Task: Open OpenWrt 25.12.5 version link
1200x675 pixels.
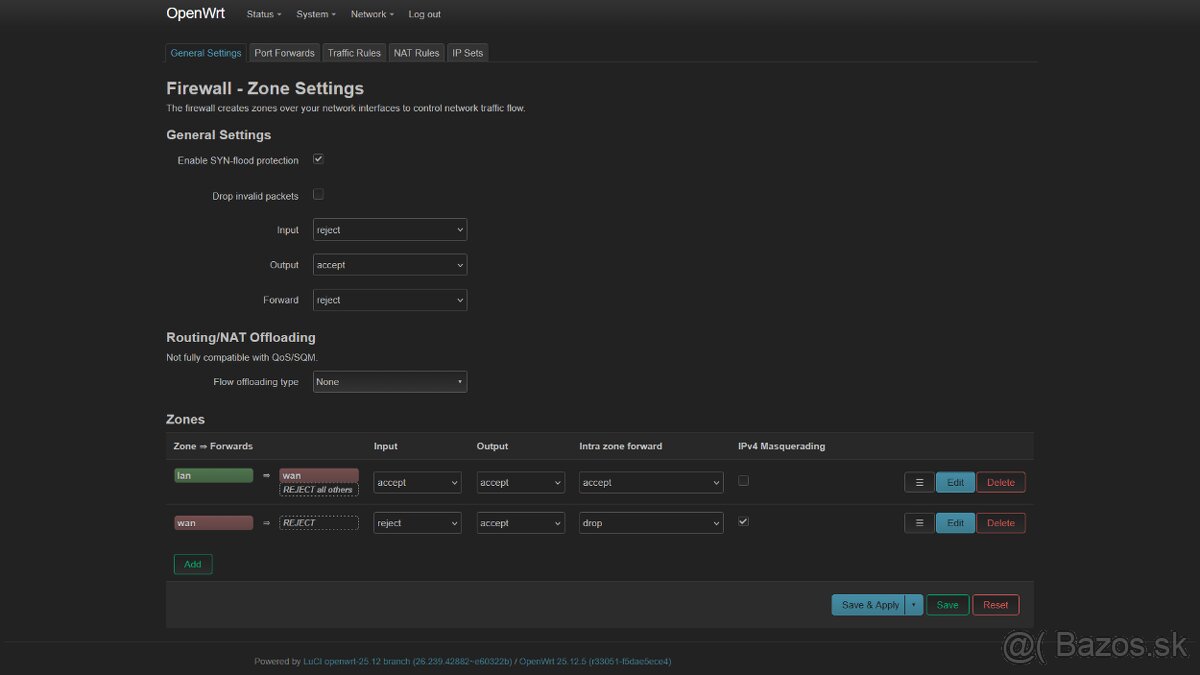Action: (x=595, y=661)
